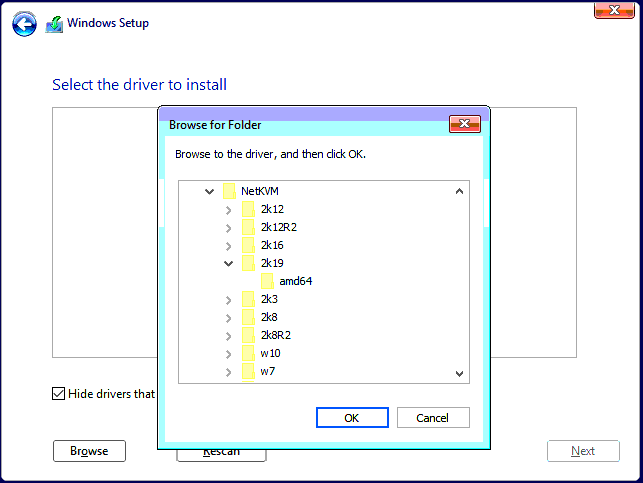643x483 pixels.
Task: Click the amd64 folder icon
Action: [267, 281]
